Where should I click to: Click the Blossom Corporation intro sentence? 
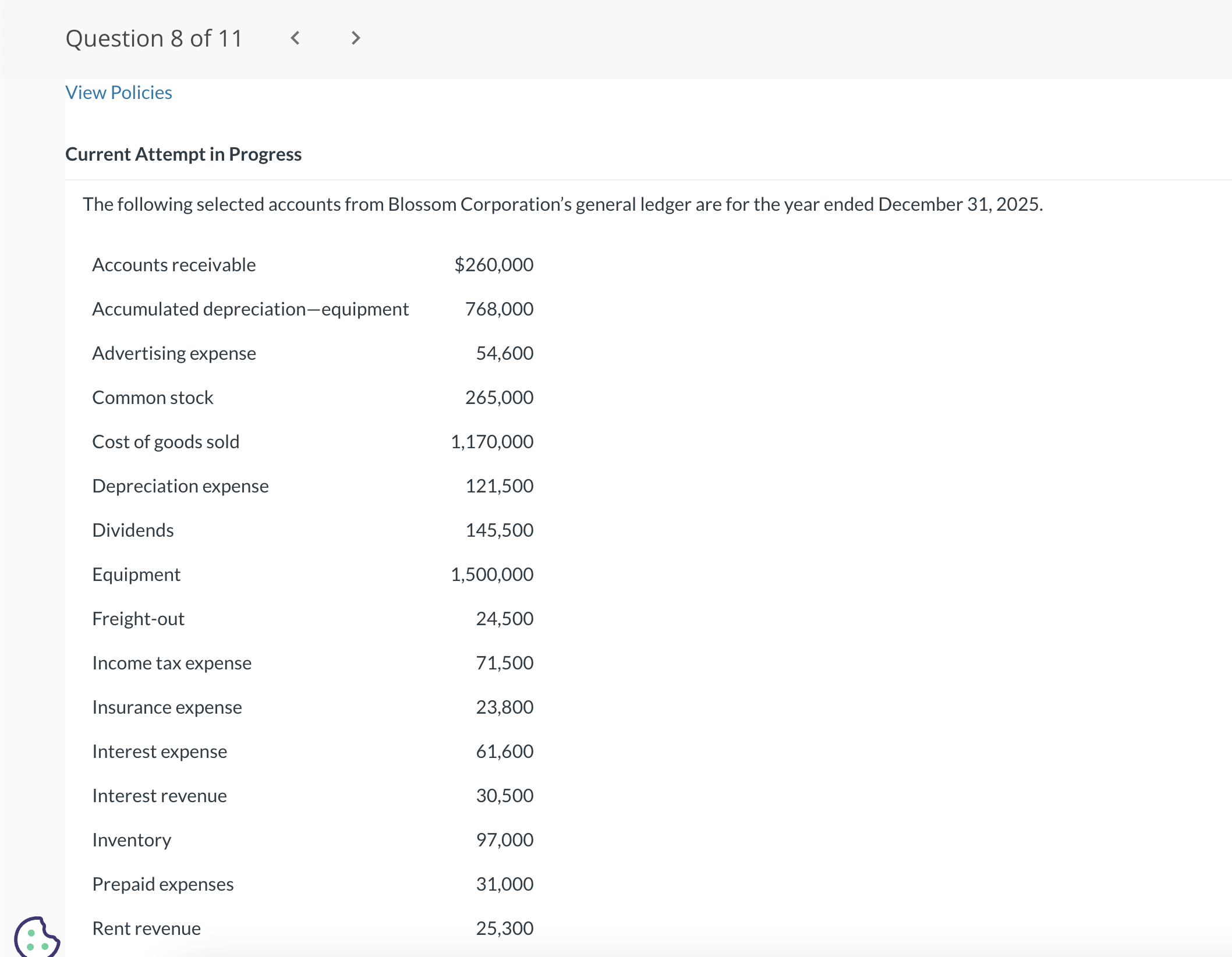562,204
